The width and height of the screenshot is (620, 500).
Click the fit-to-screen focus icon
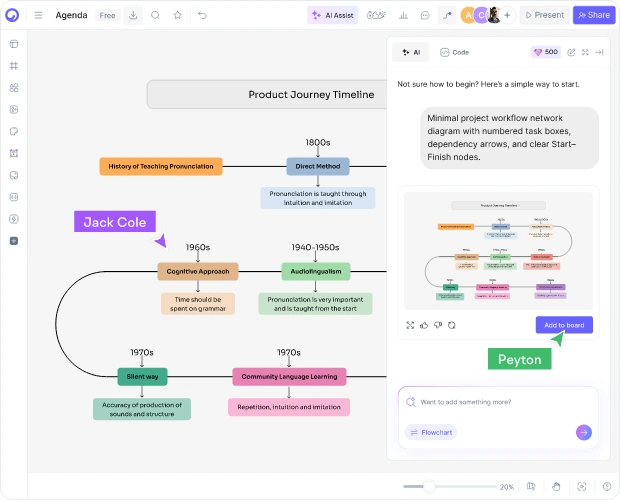[582, 487]
